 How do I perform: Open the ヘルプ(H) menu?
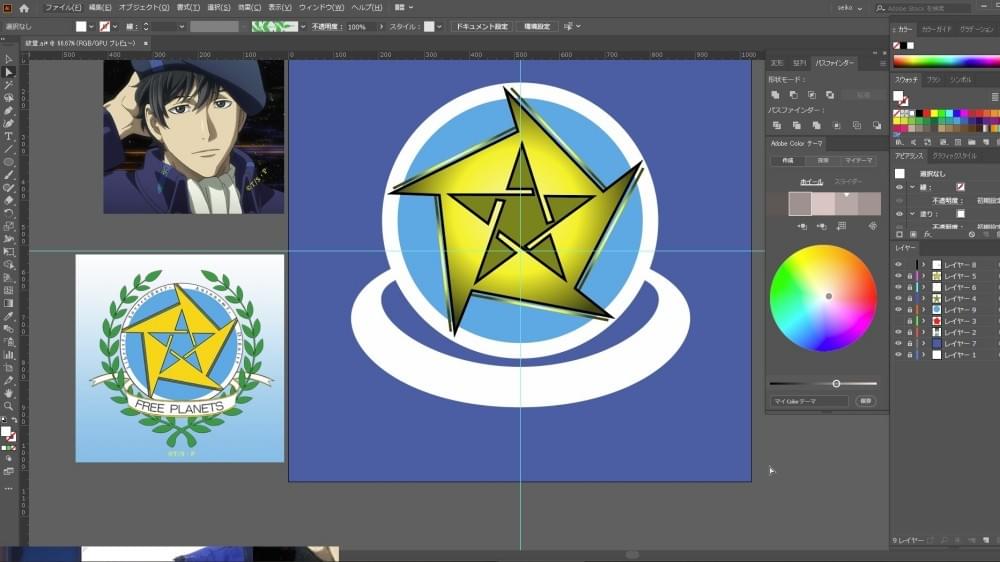click(367, 8)
